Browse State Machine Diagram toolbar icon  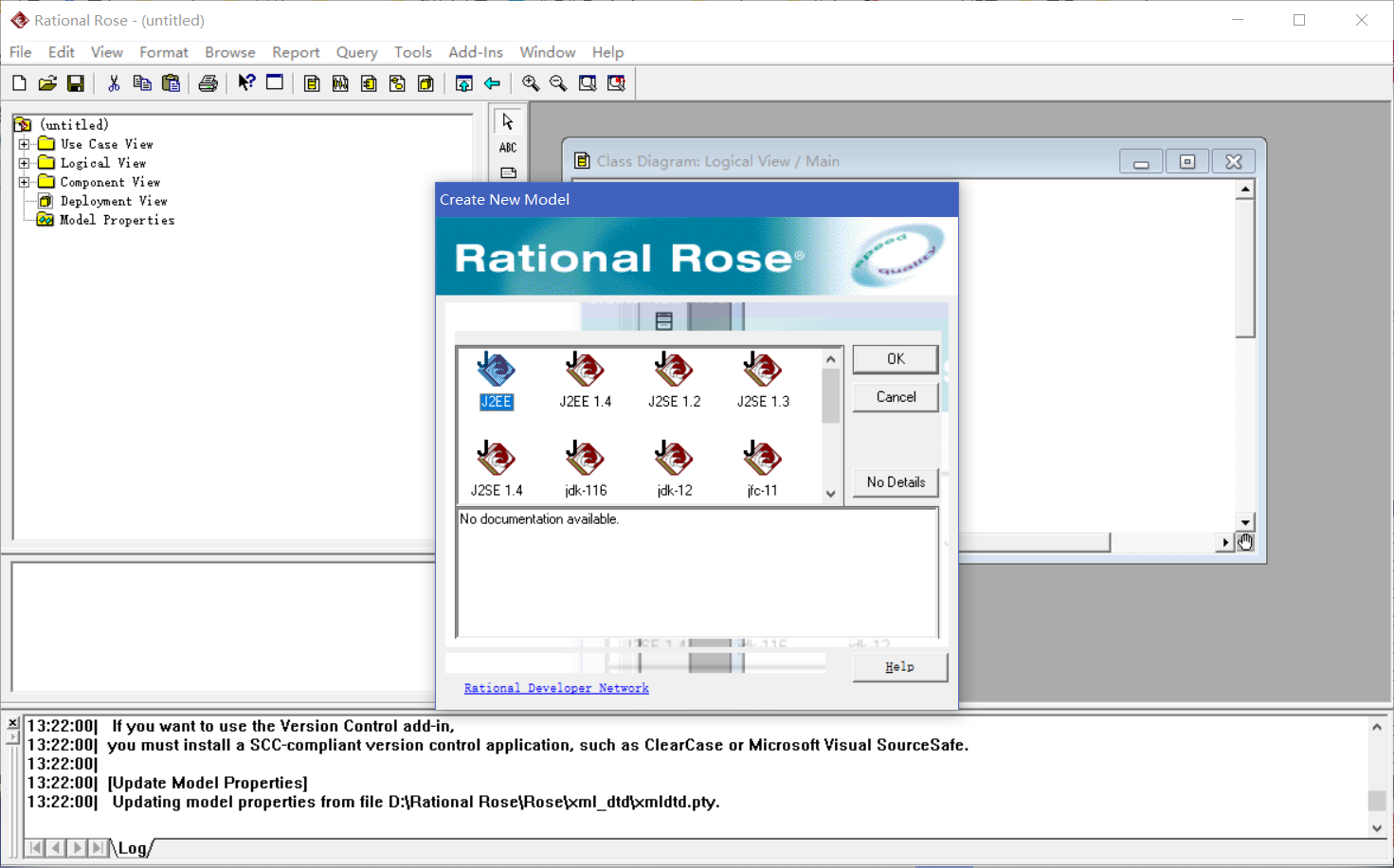pyautogui.click(x=397, y=83)
